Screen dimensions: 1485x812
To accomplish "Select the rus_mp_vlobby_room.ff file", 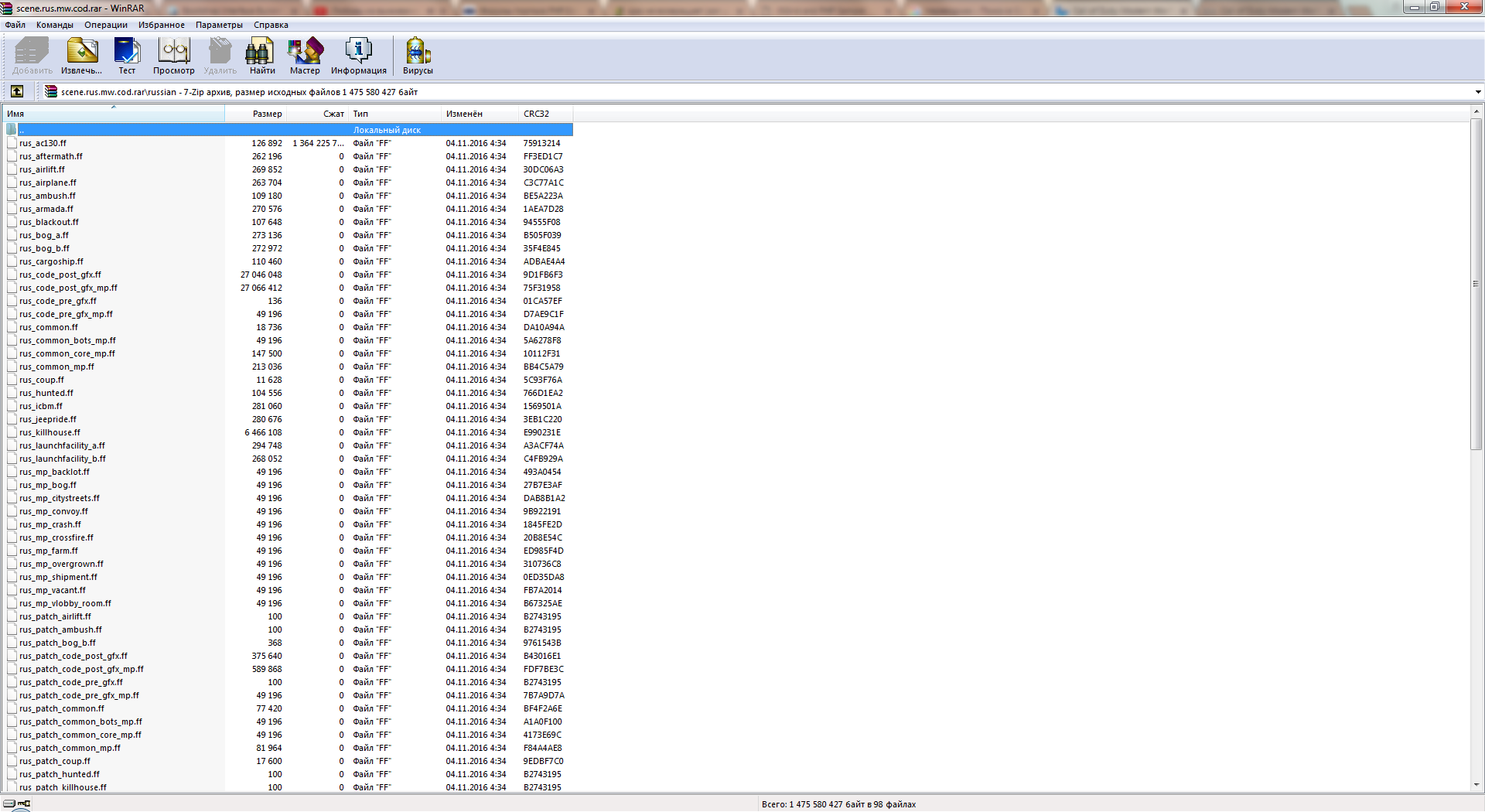I will coord(66,603).
